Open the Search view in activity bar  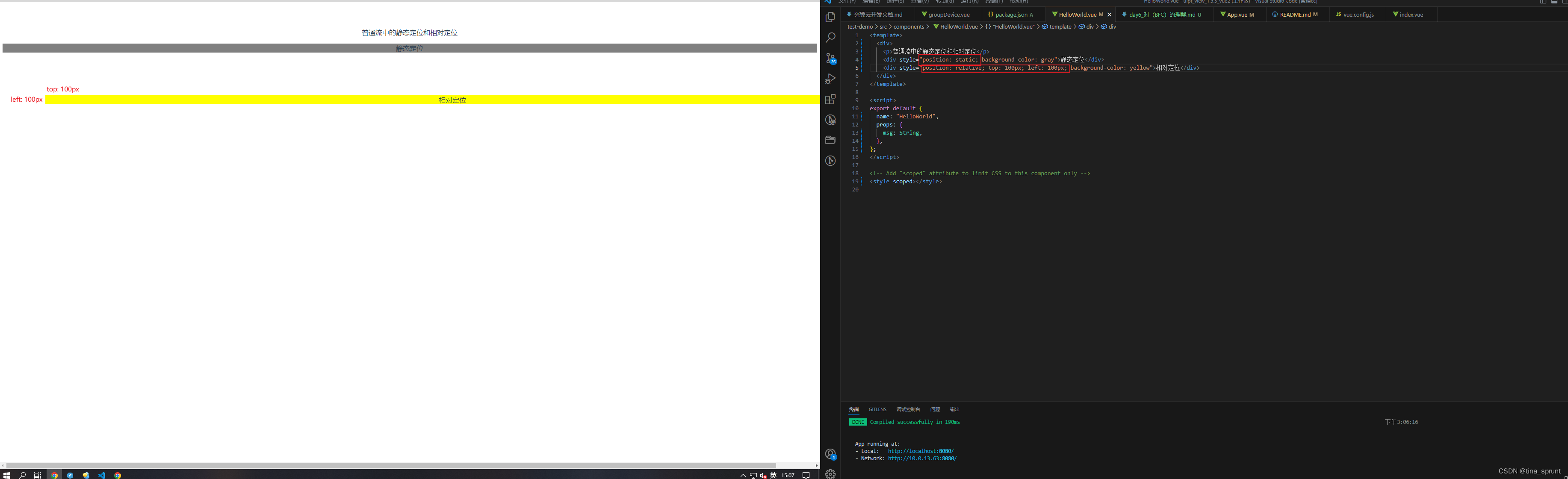(x=830, y=38)
